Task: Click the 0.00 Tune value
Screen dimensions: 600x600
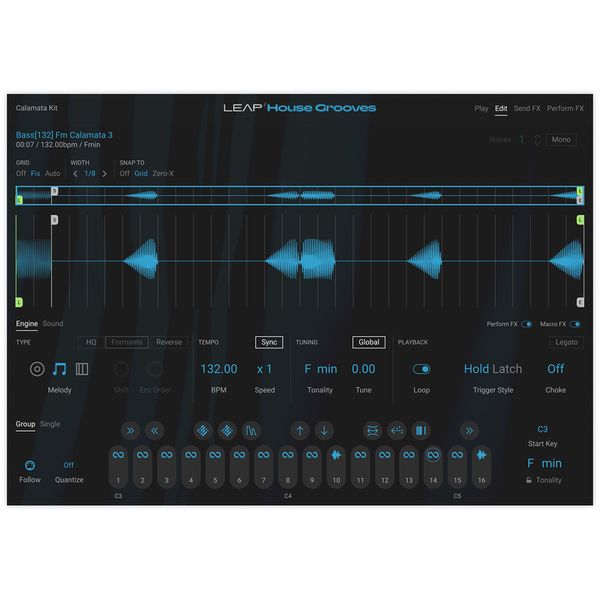Action: pyautogui.click(x=364, y=369)
